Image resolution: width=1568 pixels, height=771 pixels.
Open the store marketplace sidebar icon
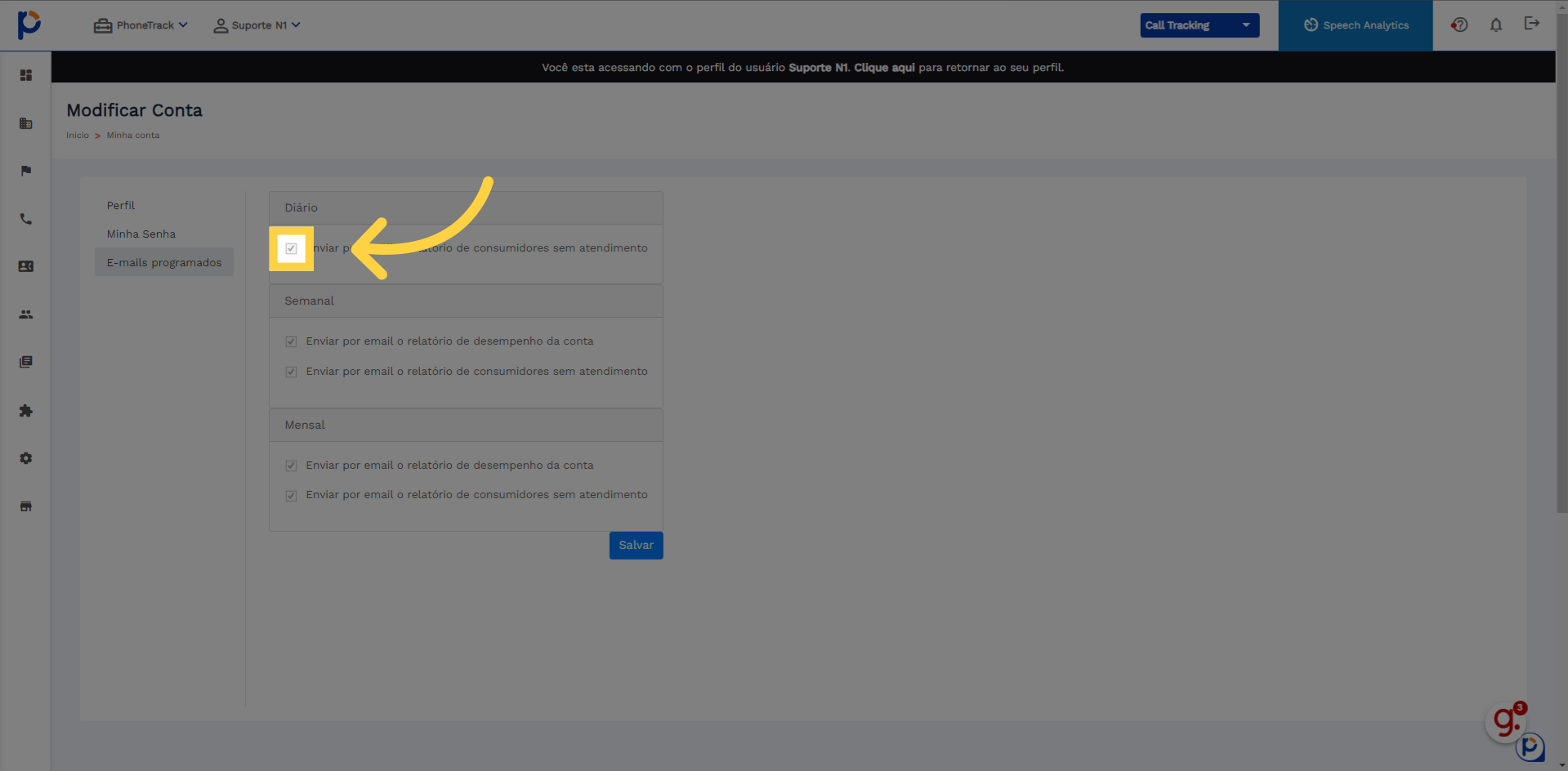tap(26, 506)
